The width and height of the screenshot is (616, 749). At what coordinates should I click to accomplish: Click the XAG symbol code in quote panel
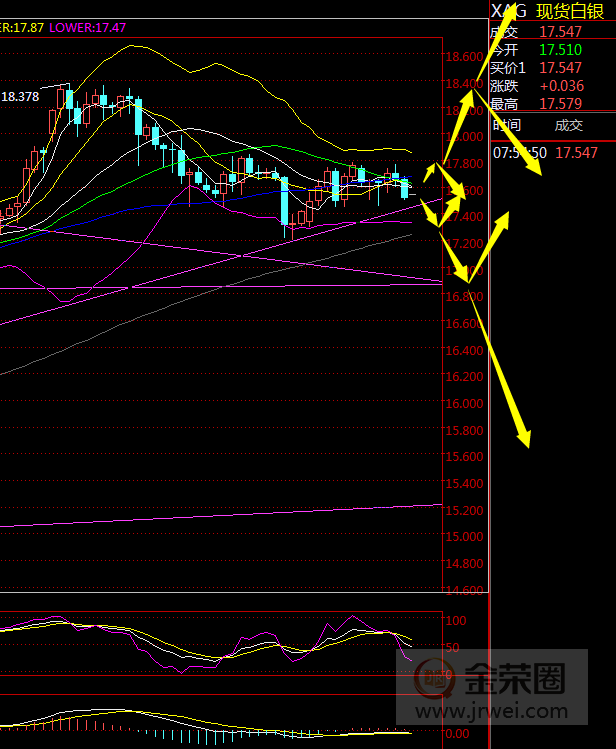[509, 11]
